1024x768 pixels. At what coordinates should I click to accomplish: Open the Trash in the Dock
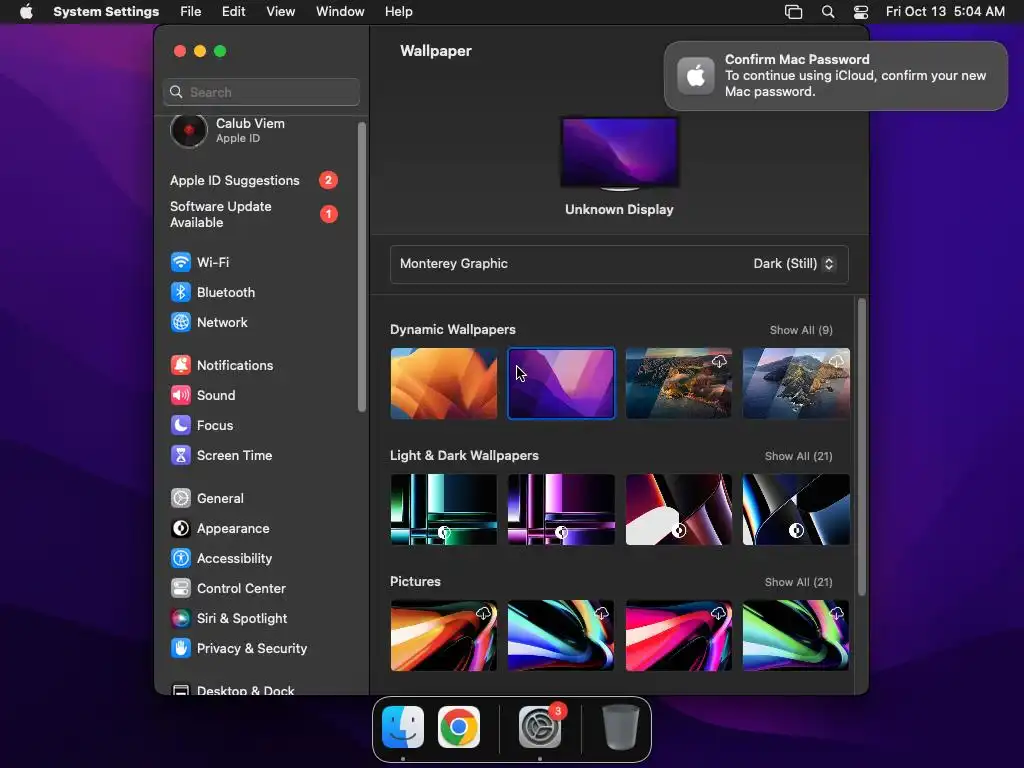coord(620,727)
